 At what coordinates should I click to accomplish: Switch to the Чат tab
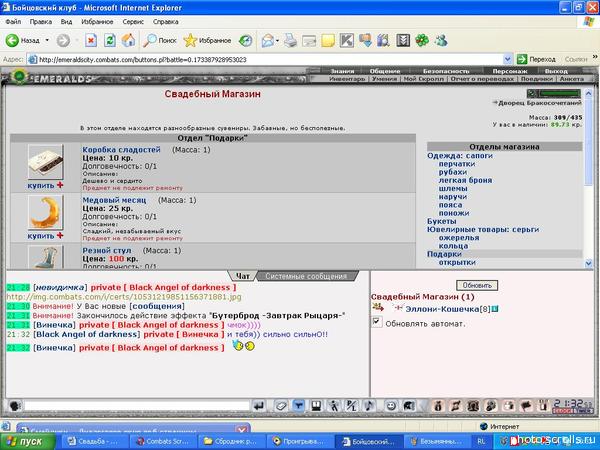pyautogui.click(x=243, y=276)
